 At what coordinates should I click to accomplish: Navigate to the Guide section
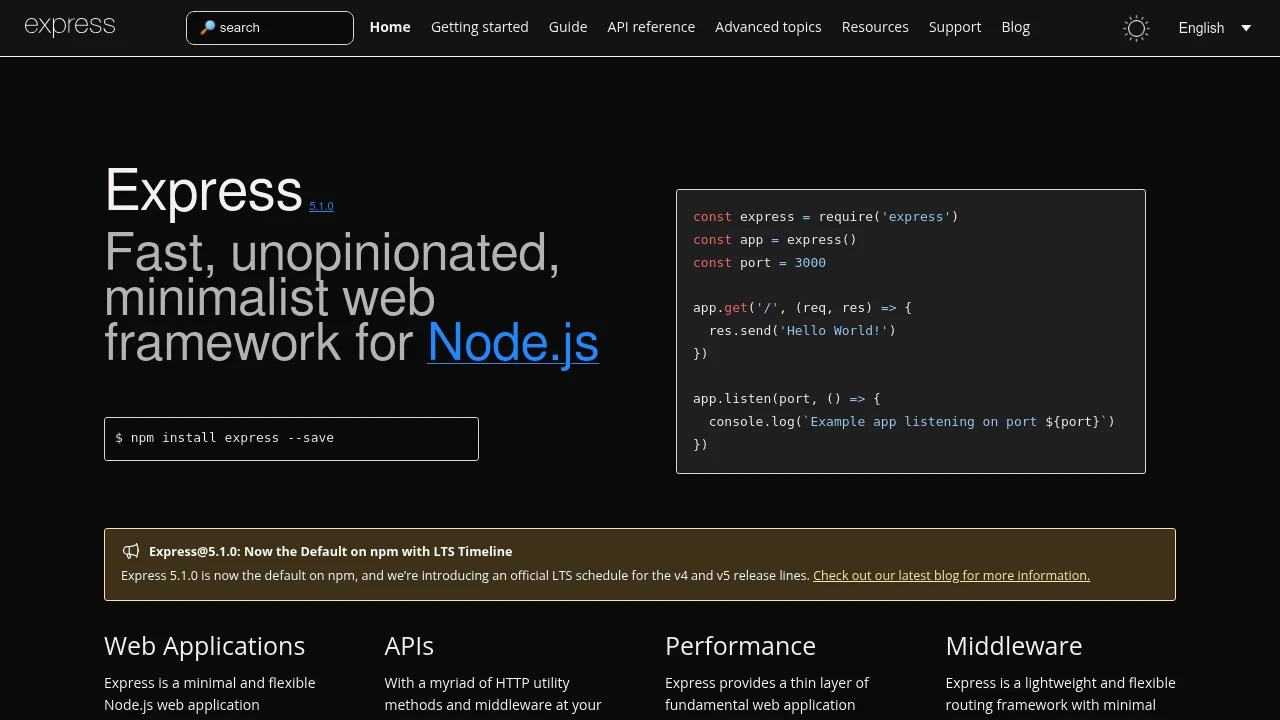point(568,27)
